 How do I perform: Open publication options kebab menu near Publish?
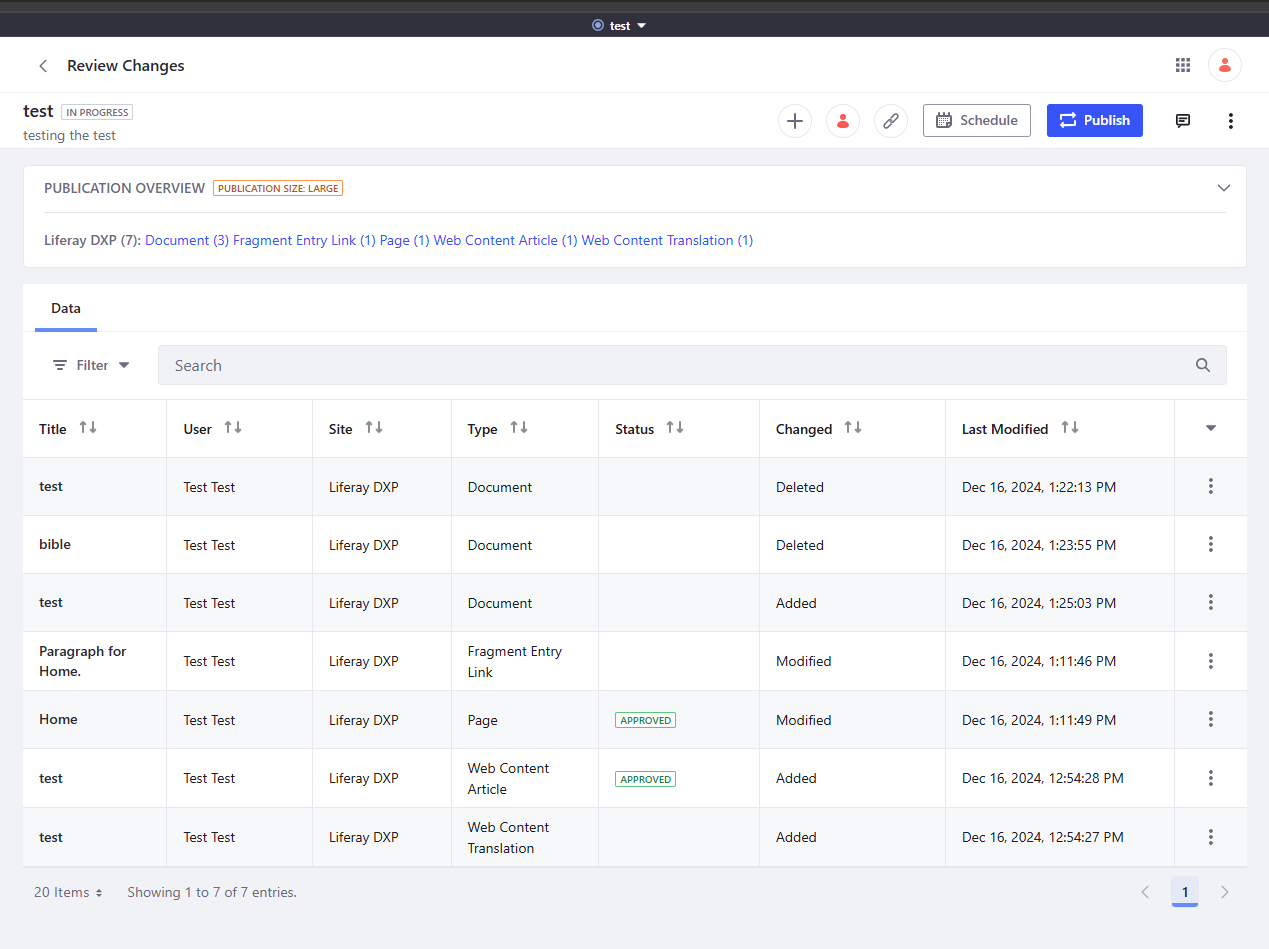[1230, 121]
